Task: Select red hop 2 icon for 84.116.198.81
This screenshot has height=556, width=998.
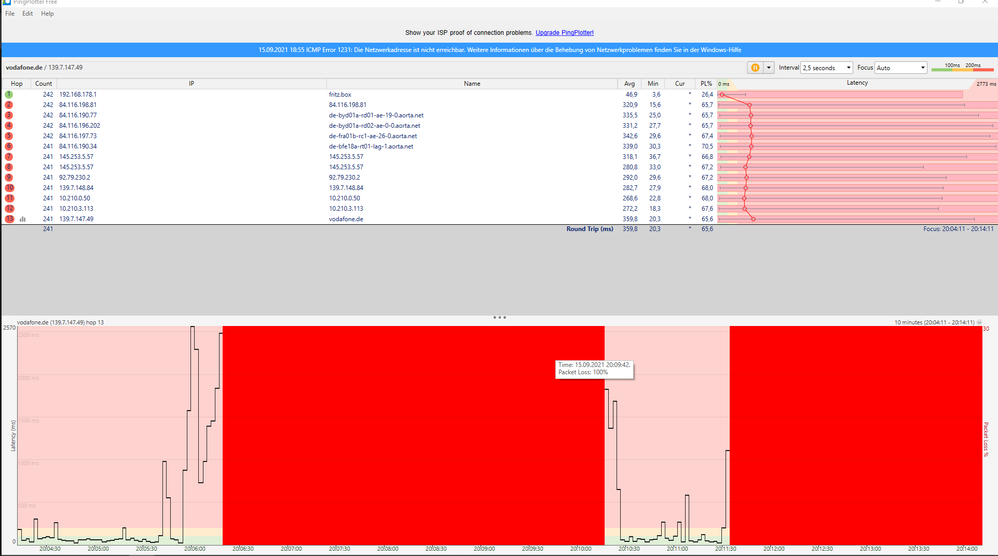Action: point(9,105)
